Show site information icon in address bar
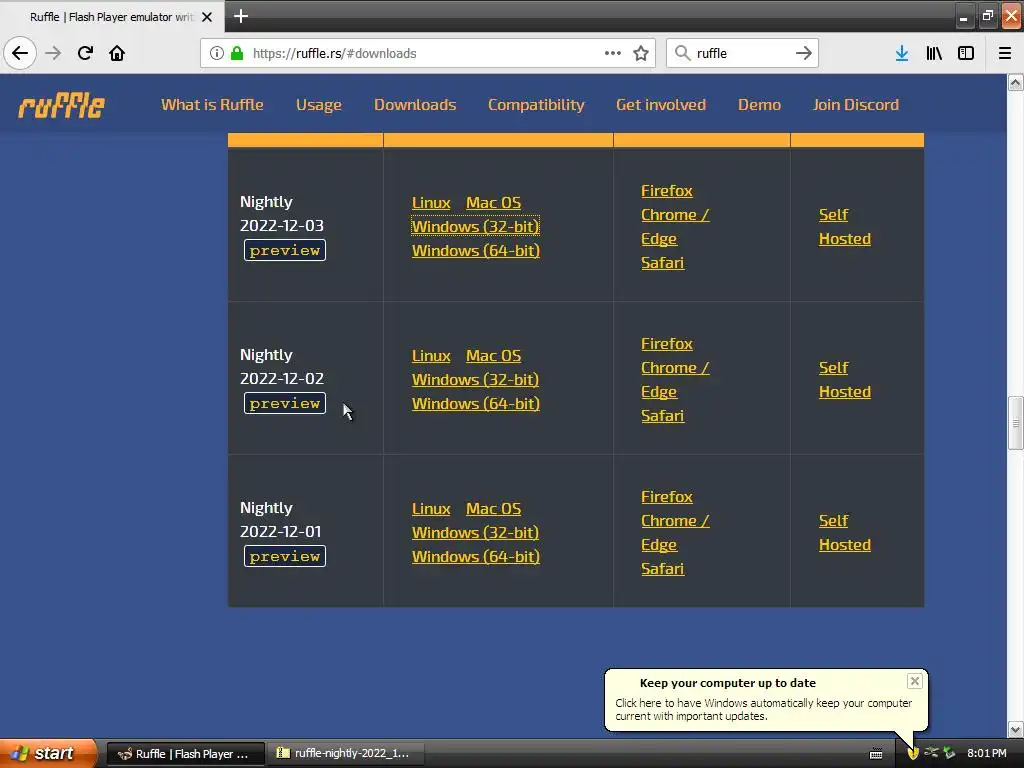The image size is (1024, 768). 217,53
